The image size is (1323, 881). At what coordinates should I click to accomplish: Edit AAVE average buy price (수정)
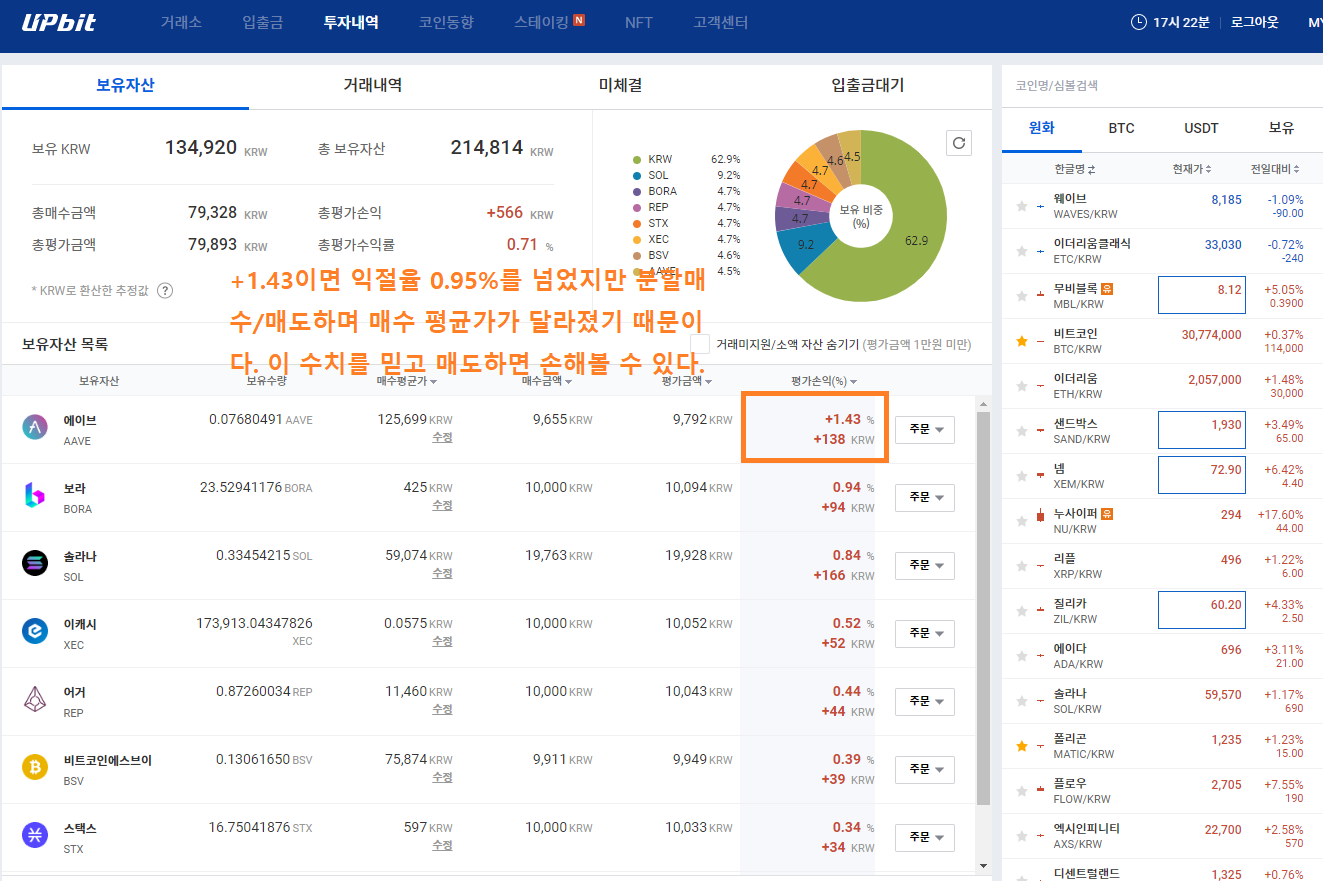click(442, 438)
